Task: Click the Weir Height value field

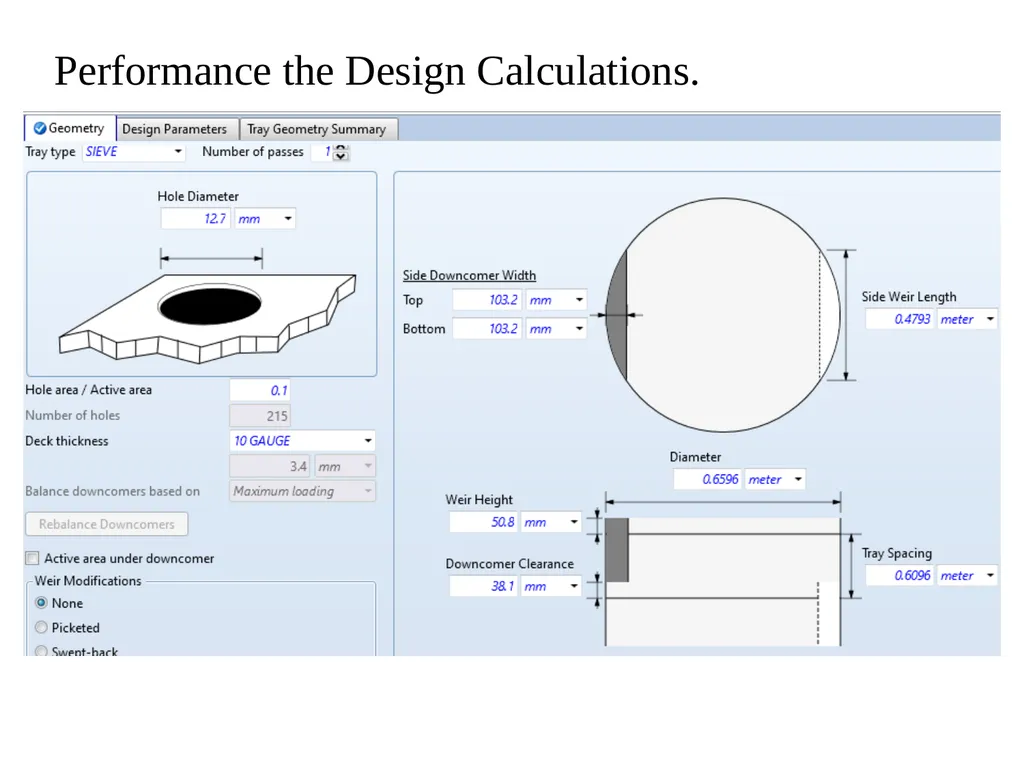Action: 484,522
